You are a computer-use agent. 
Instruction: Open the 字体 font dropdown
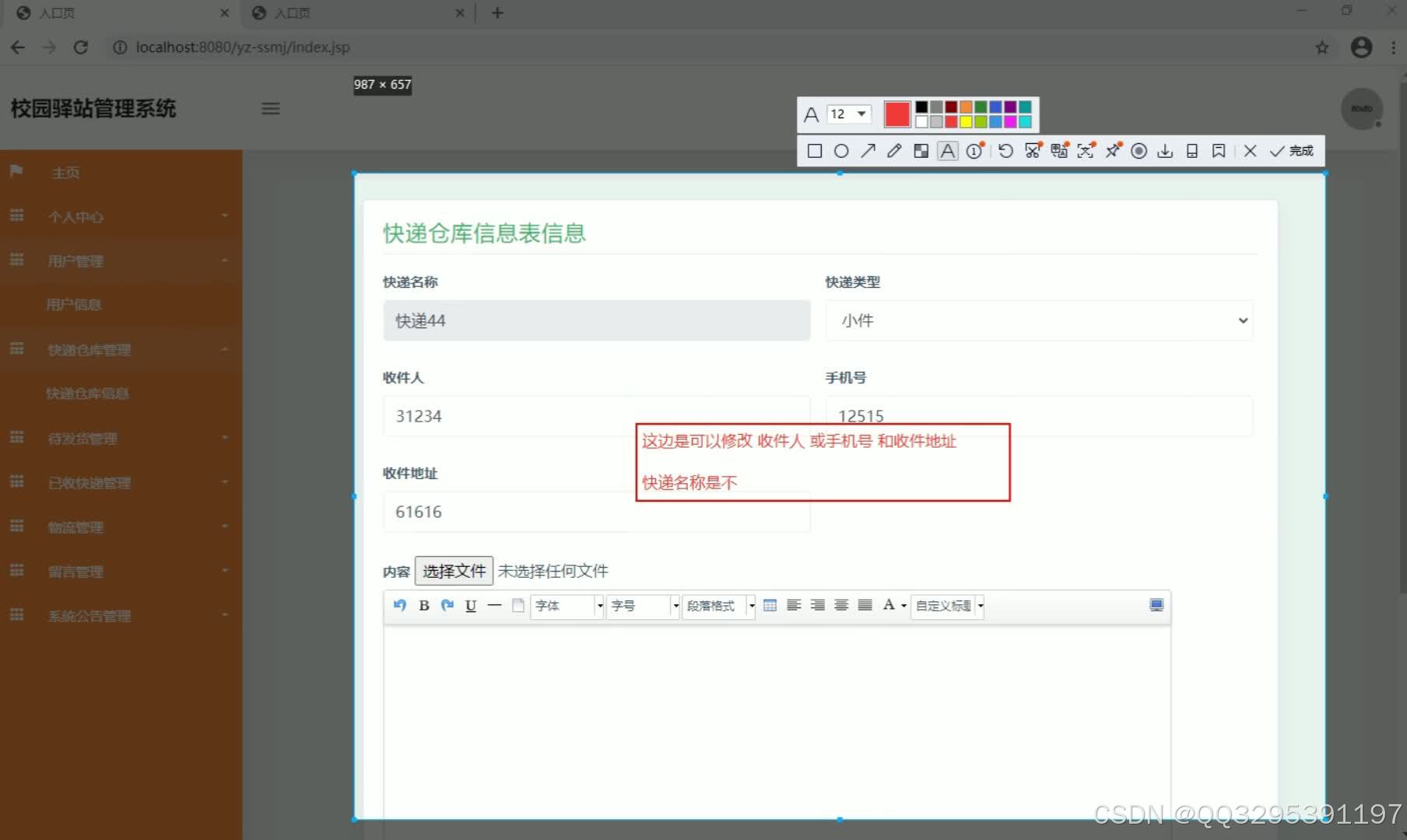(x=567, y=606)
